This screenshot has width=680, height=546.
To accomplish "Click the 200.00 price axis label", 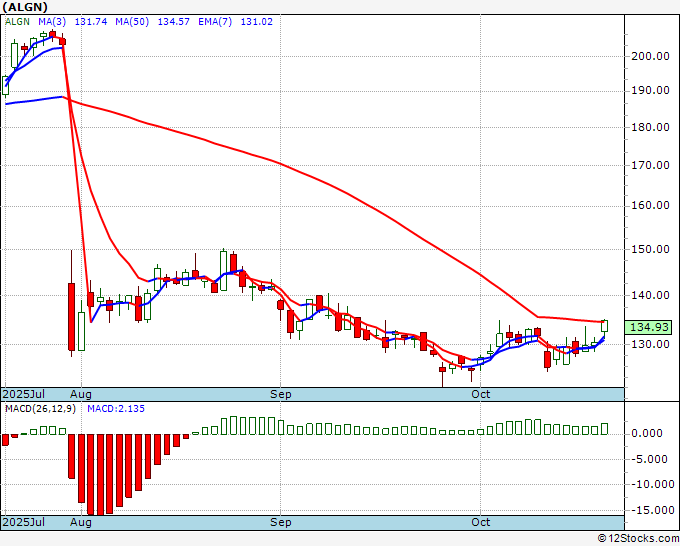I will pyautogui.click(x=651, y=56).
